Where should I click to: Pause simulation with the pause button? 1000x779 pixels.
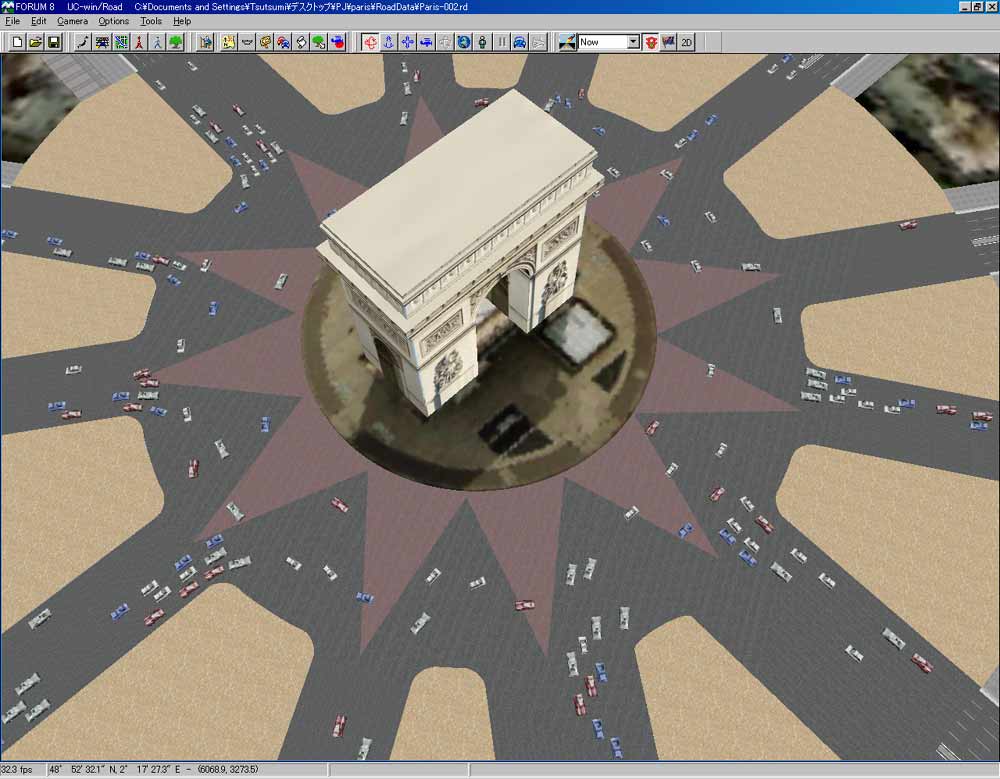501,42
